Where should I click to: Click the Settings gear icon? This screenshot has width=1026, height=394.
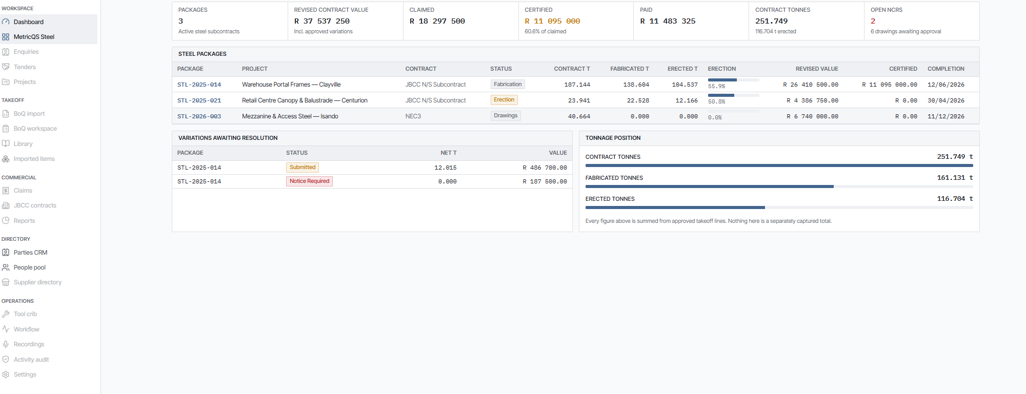tap(6, 374)
